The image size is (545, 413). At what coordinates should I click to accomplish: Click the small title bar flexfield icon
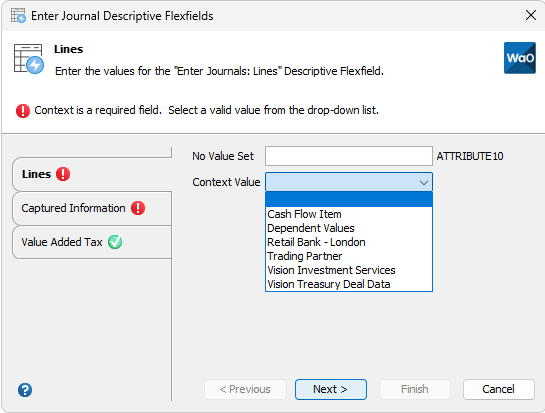point(18,16)
